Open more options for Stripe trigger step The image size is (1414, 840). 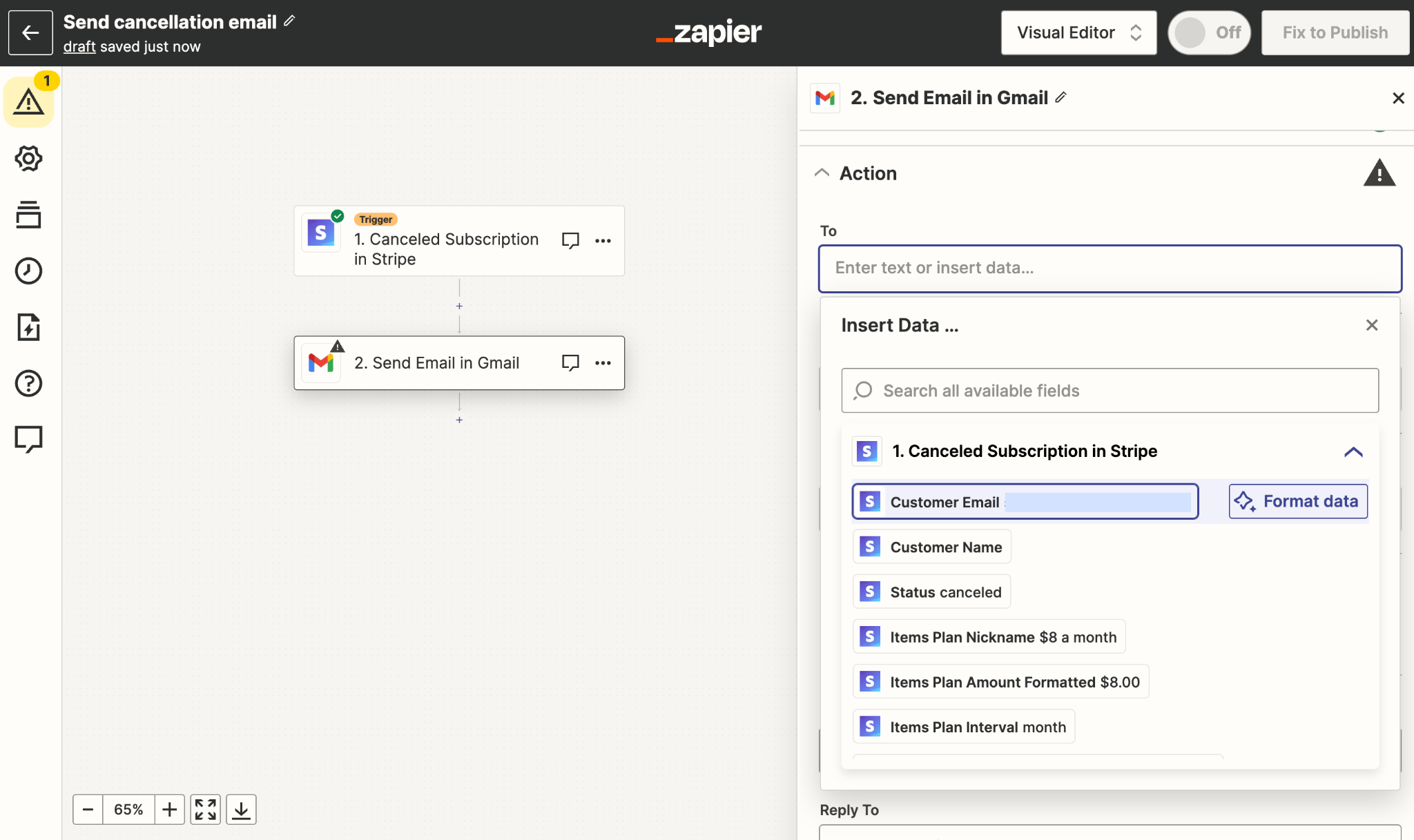tap(603, 241)
